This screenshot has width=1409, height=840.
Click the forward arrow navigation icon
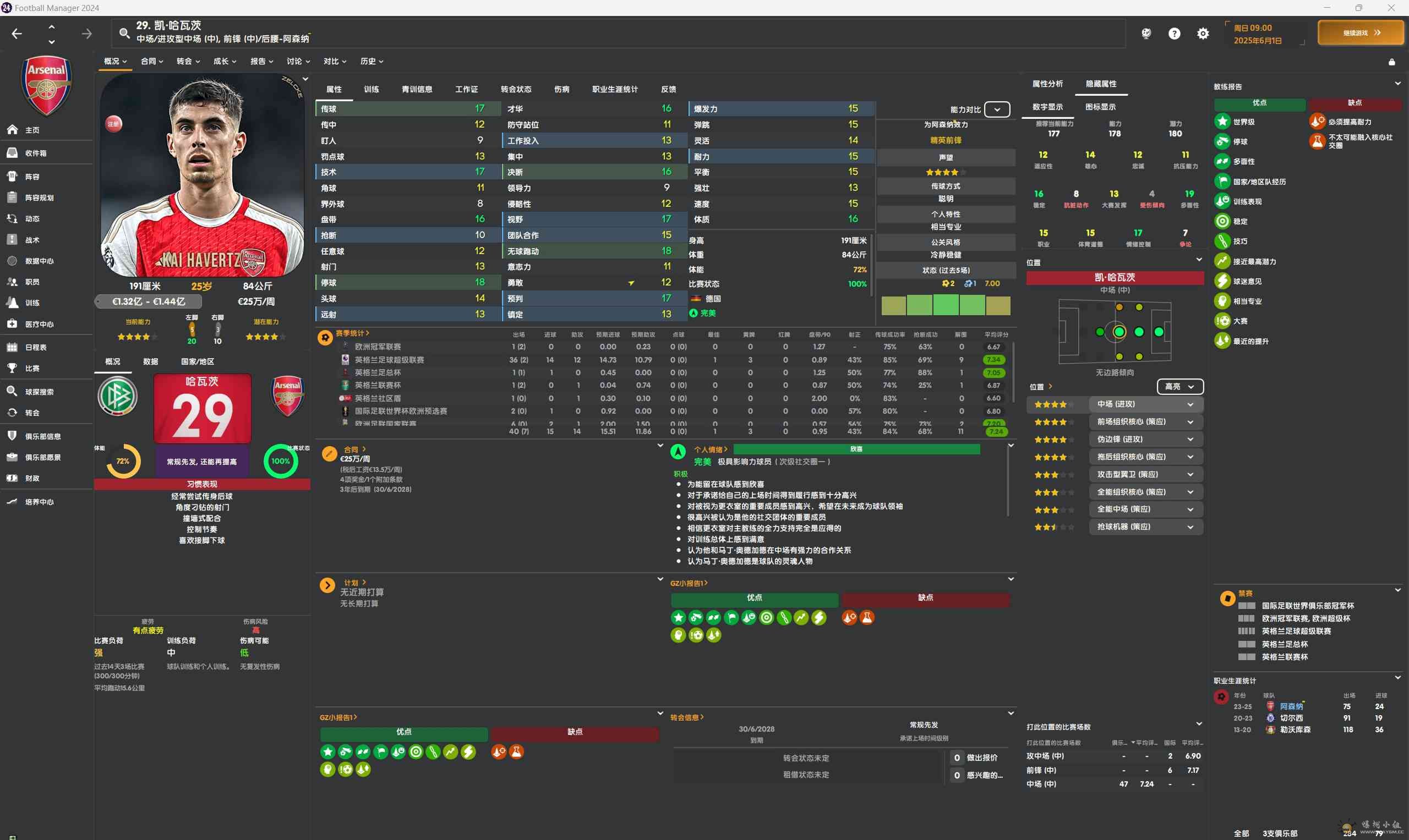click(86, 34)
